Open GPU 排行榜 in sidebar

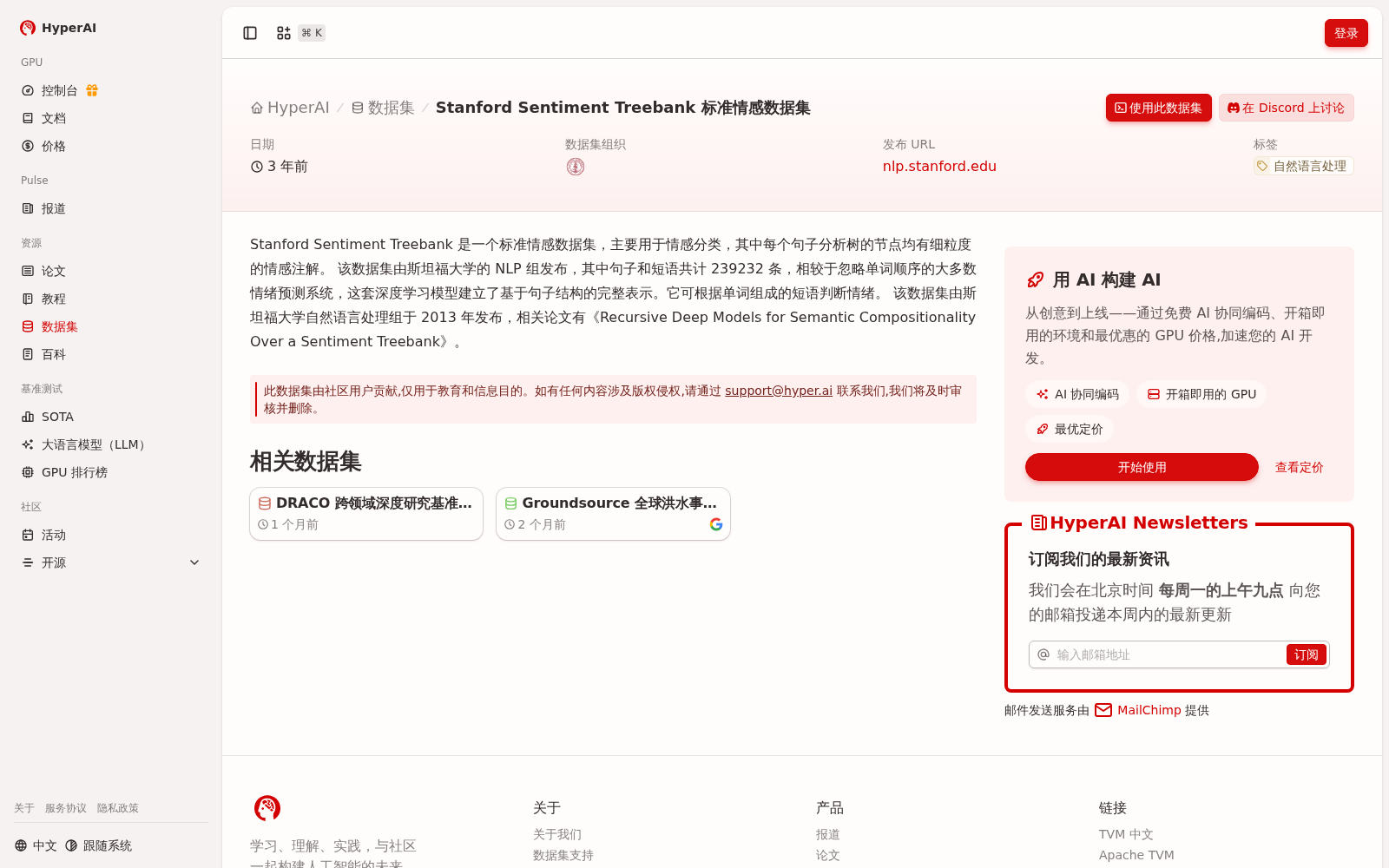click(x=64, y=472)
